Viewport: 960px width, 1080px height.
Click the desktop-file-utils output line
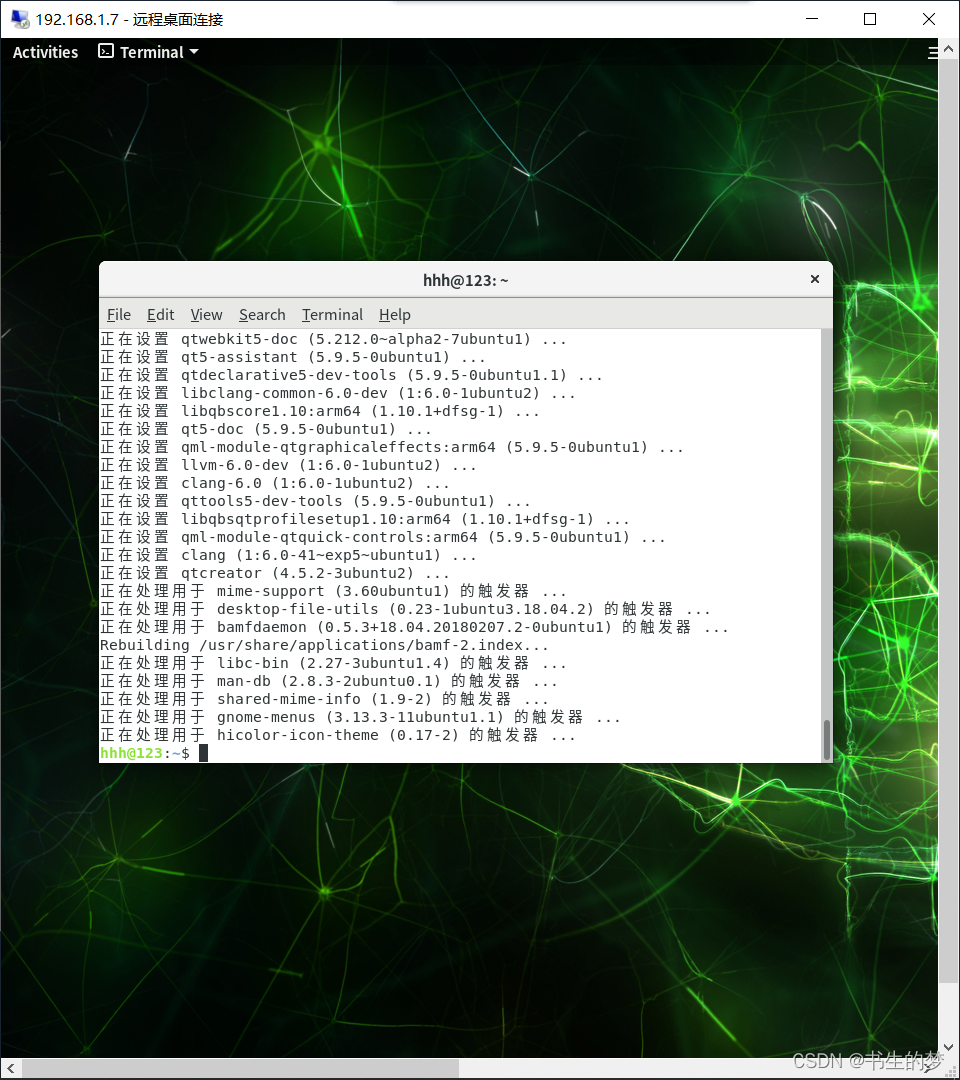click(x=405, y=609)
